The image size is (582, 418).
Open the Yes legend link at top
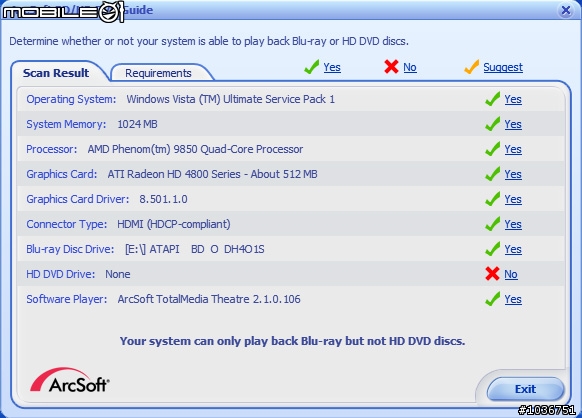332,67
